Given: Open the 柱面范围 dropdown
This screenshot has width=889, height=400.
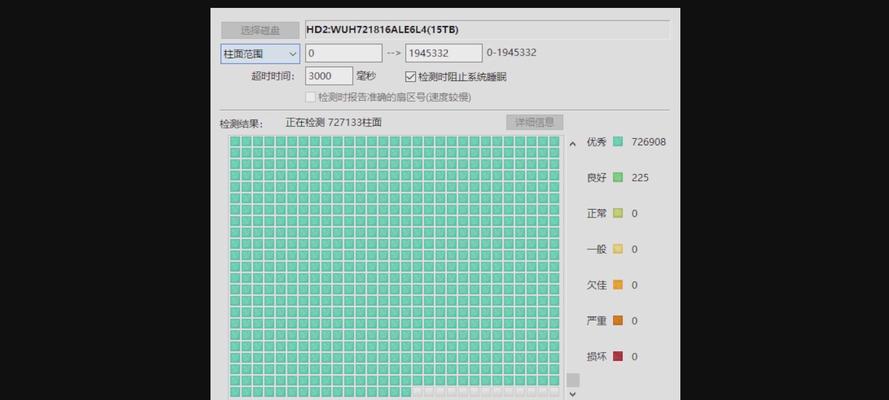Looking at the screenshot, I should tap(260, 53).
